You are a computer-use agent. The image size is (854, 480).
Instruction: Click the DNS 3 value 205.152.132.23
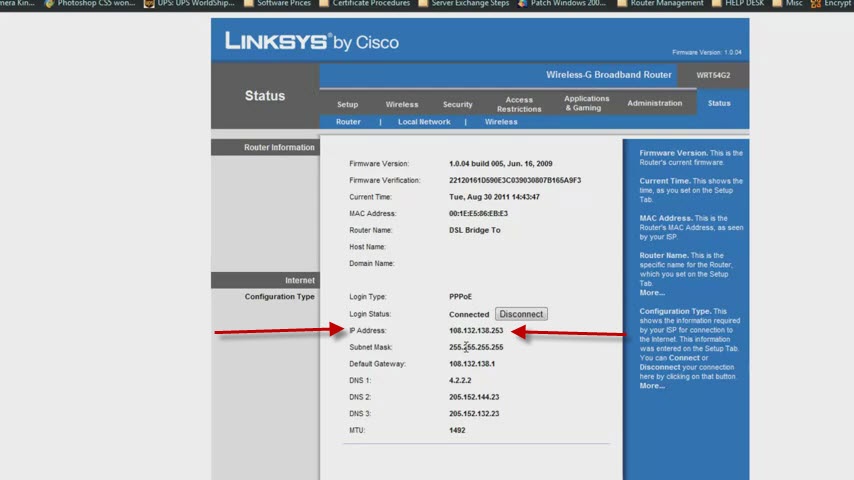pos(474,414)
